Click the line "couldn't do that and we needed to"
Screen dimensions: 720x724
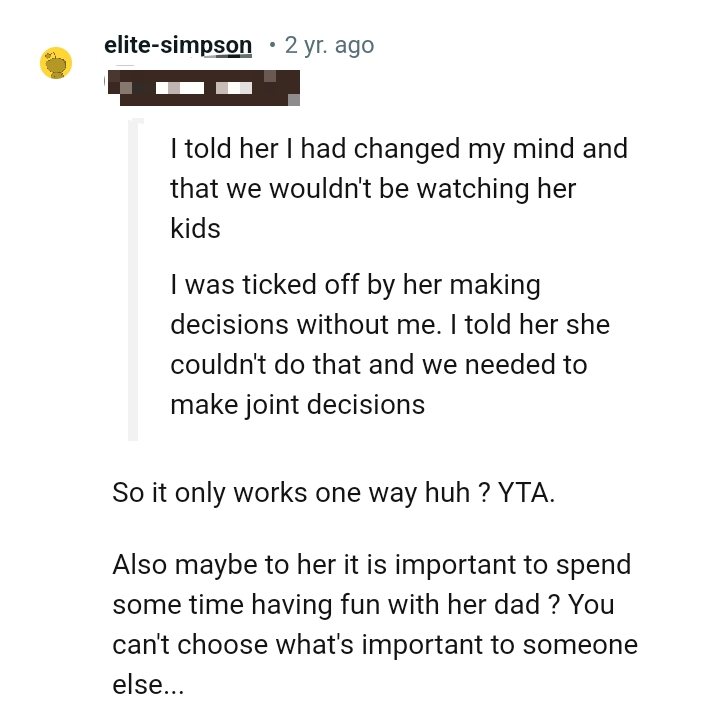tap(378, 364)
